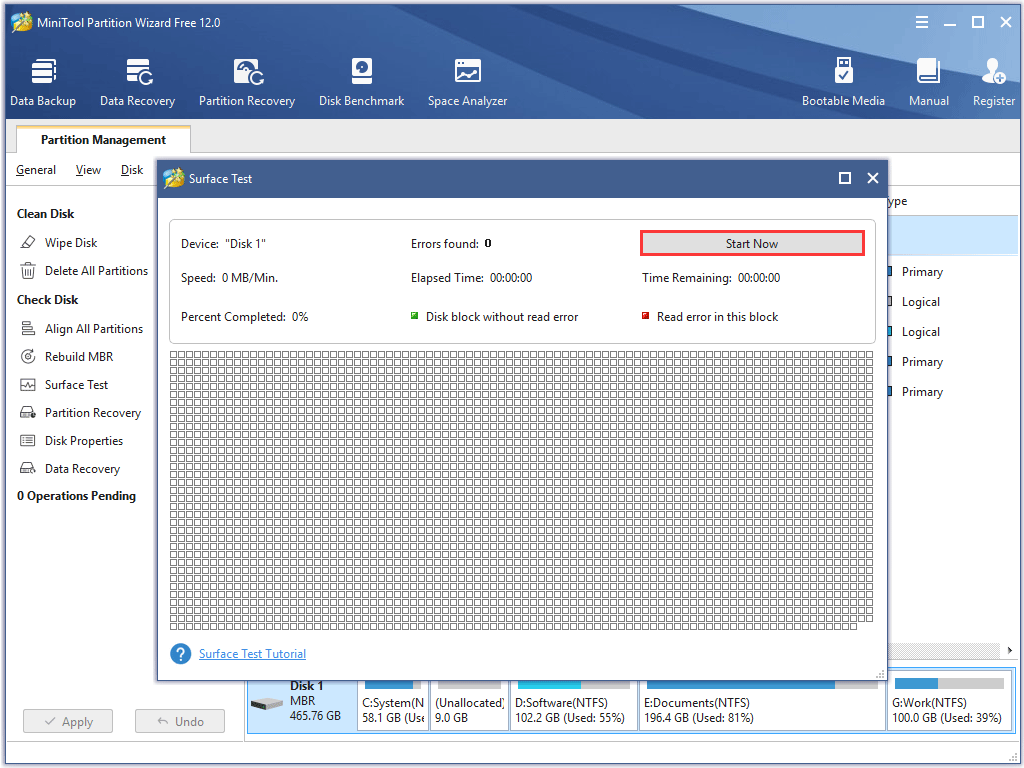Click the Start Now button
1024x768 pixels.
pos(751,243)
